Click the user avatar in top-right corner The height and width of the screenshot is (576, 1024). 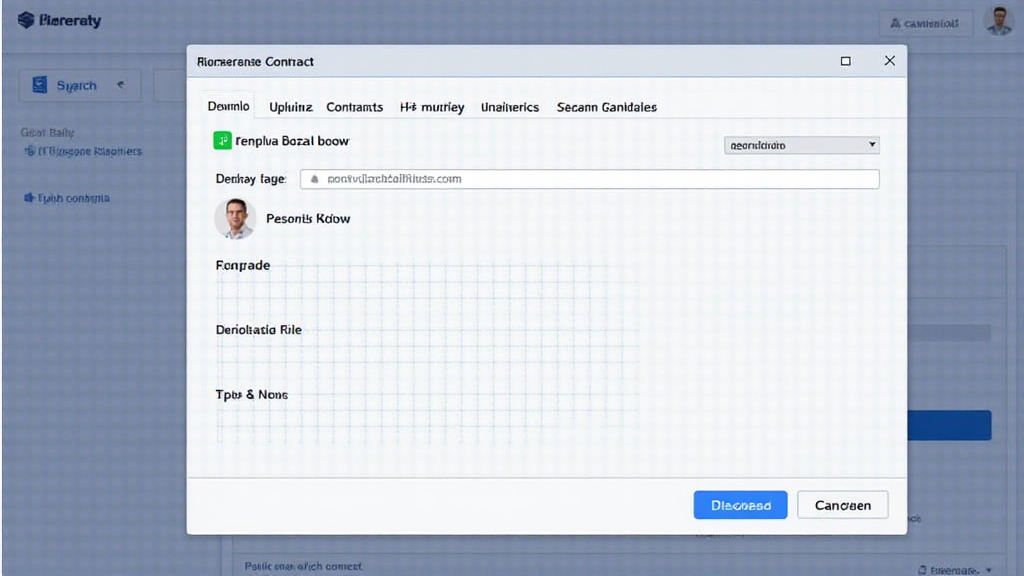(998, 21)
